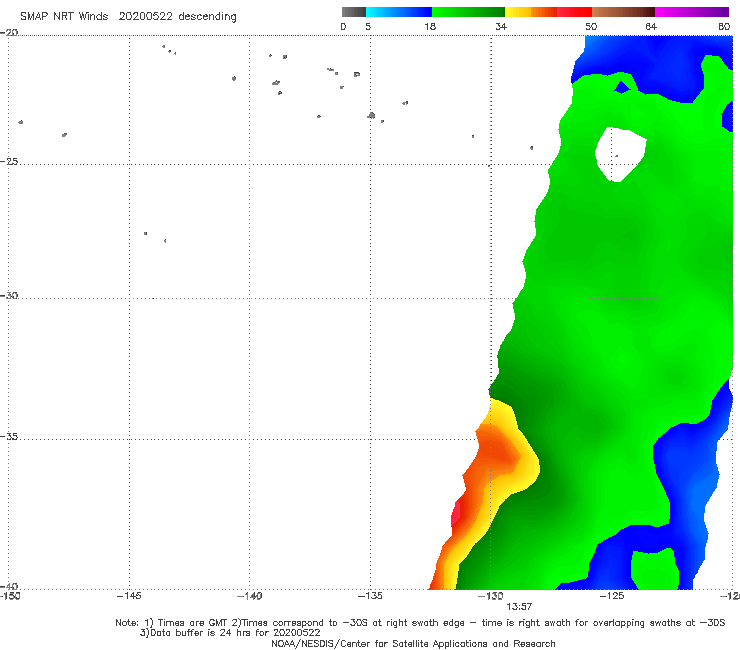Click the latitude label '-30'
Viewport: 740px width, 650px height.
coord(9,295)
